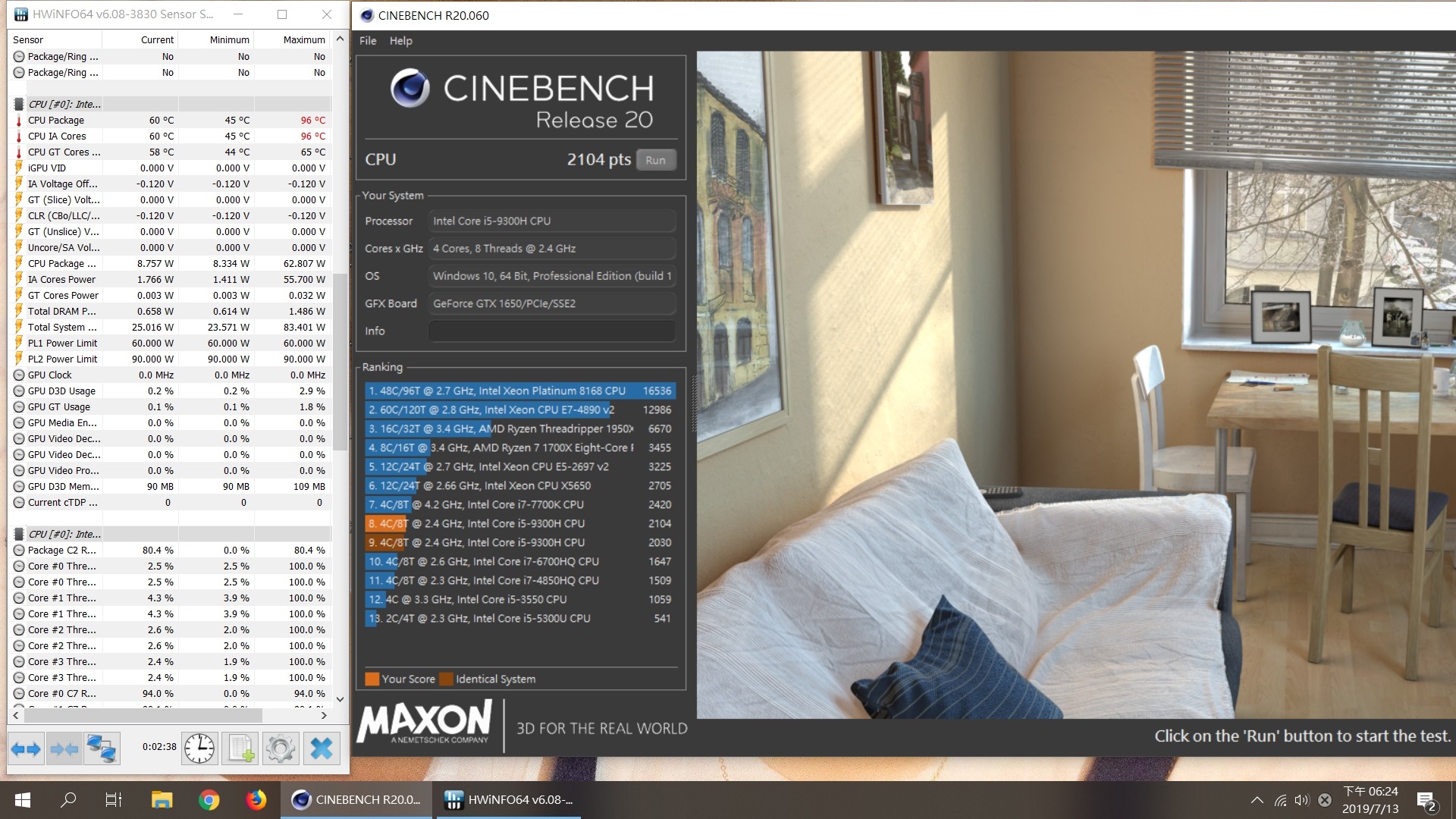Image resolution: width=1456 pixels, height=819 pixels.
Task: Launch File Explorer from taskbar
Action: pyautogui.click(x=162, y=800)
